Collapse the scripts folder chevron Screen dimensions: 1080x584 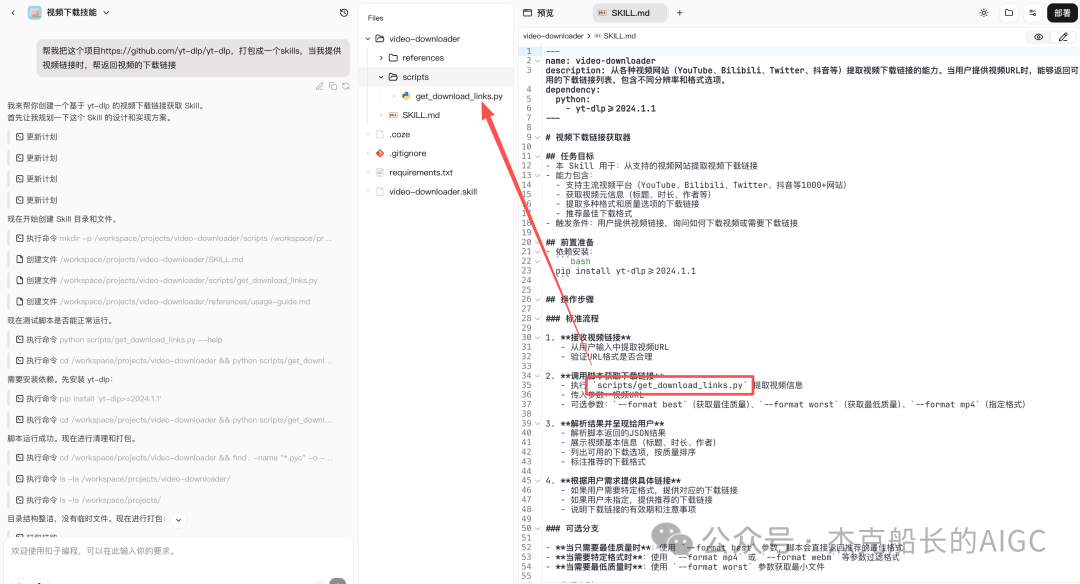(381, 77)
